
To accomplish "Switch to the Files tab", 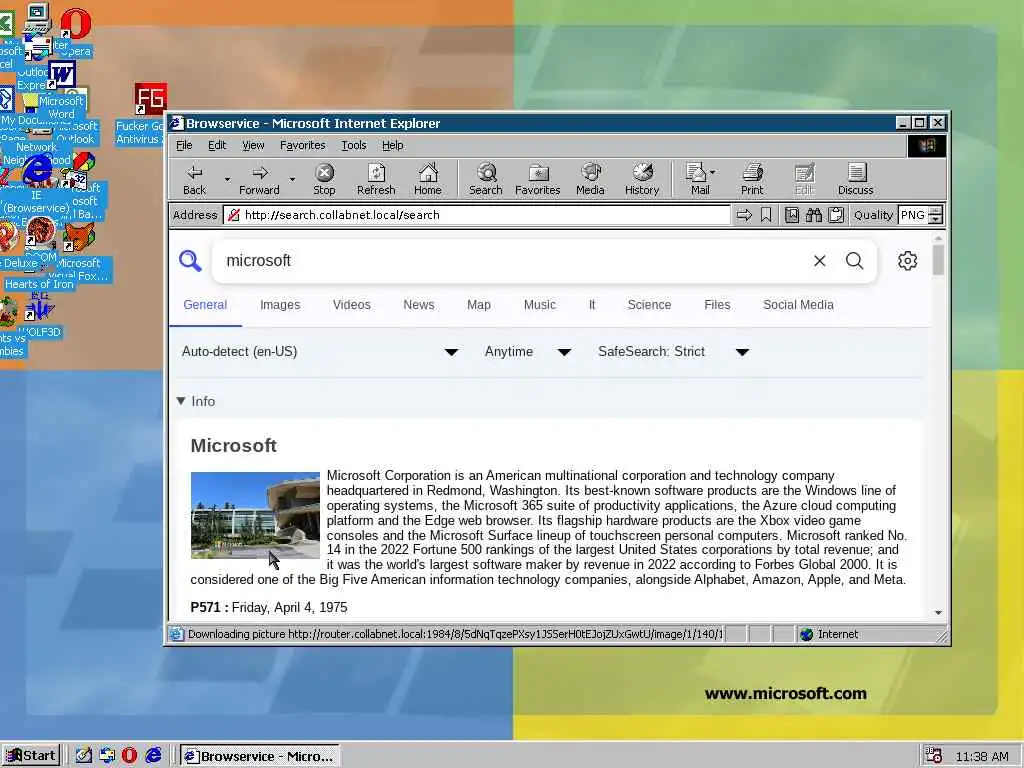I will coord(717,305).
